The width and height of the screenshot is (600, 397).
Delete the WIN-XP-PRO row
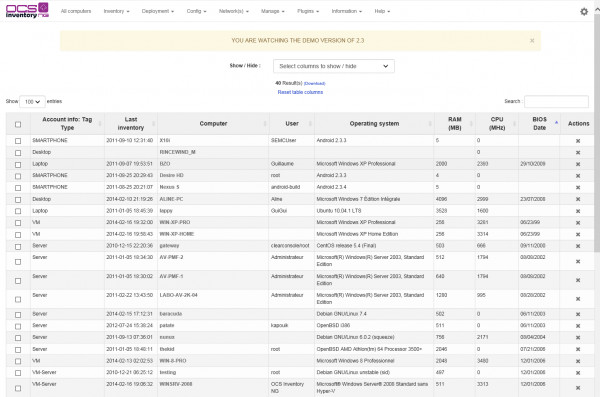coord(578,222)
